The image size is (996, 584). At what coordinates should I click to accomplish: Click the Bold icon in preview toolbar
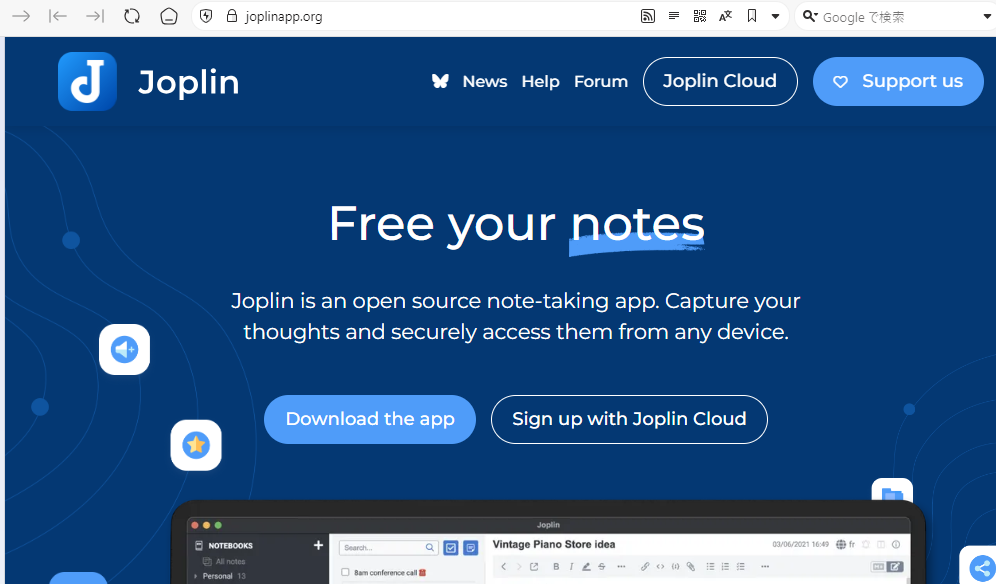(556, 566)
